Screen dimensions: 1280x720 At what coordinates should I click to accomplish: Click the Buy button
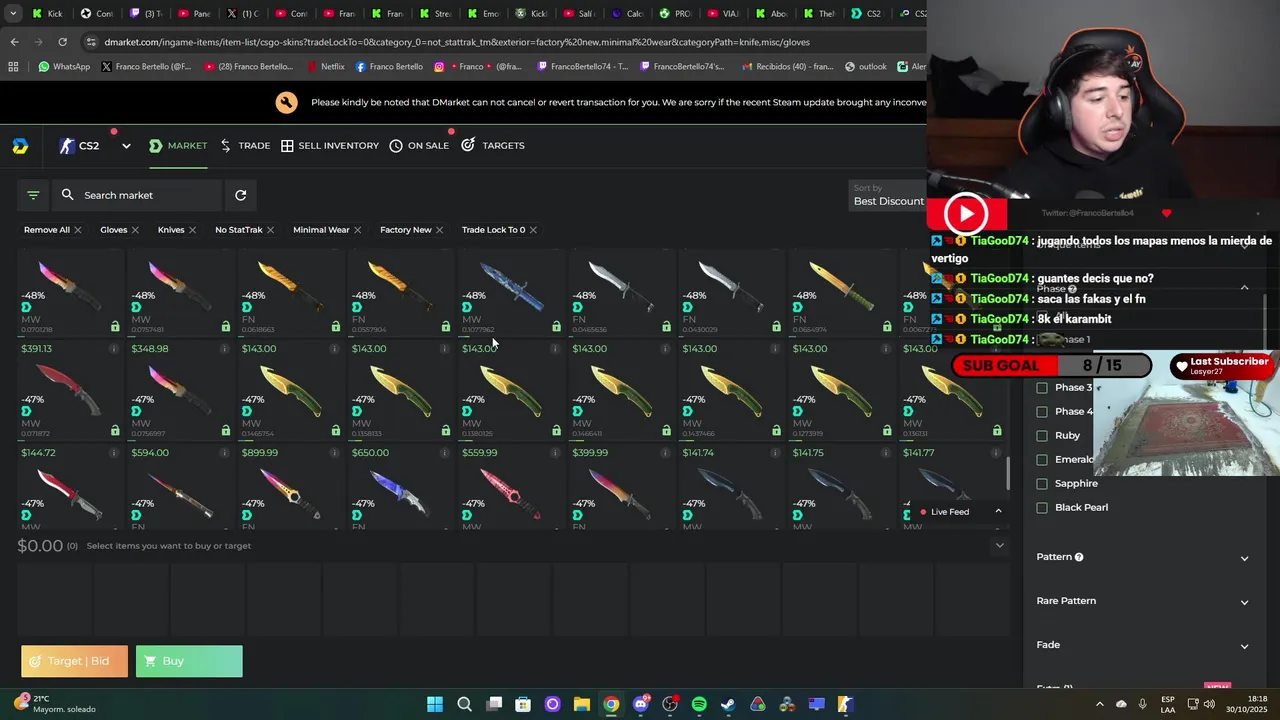pos(189,661)
